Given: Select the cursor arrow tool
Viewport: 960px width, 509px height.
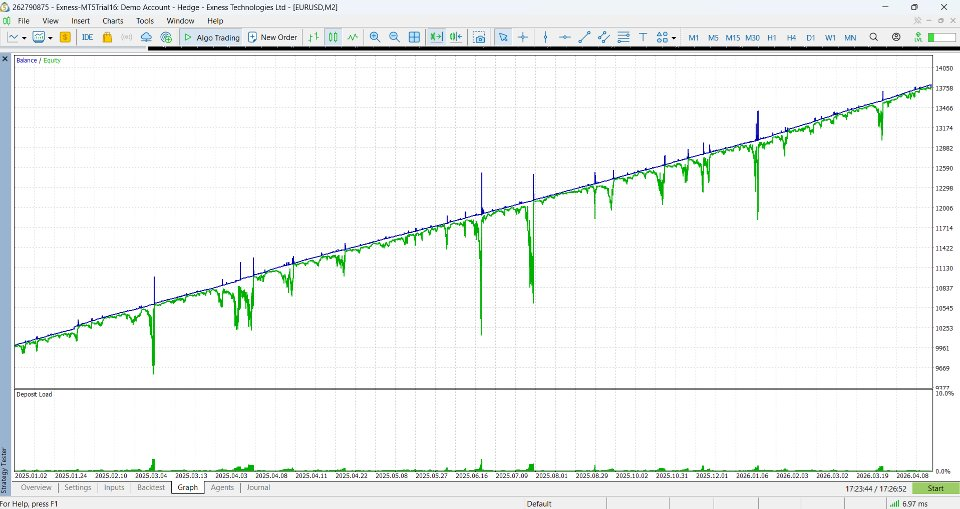Looking at the screenshot, I should coord(503,37).
